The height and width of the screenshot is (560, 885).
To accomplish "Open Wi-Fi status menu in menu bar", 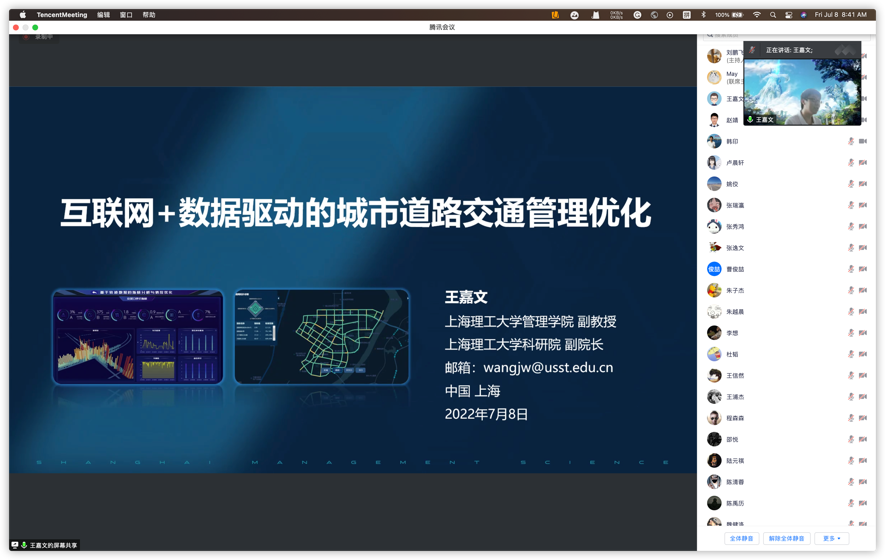I will coord(756,15).
